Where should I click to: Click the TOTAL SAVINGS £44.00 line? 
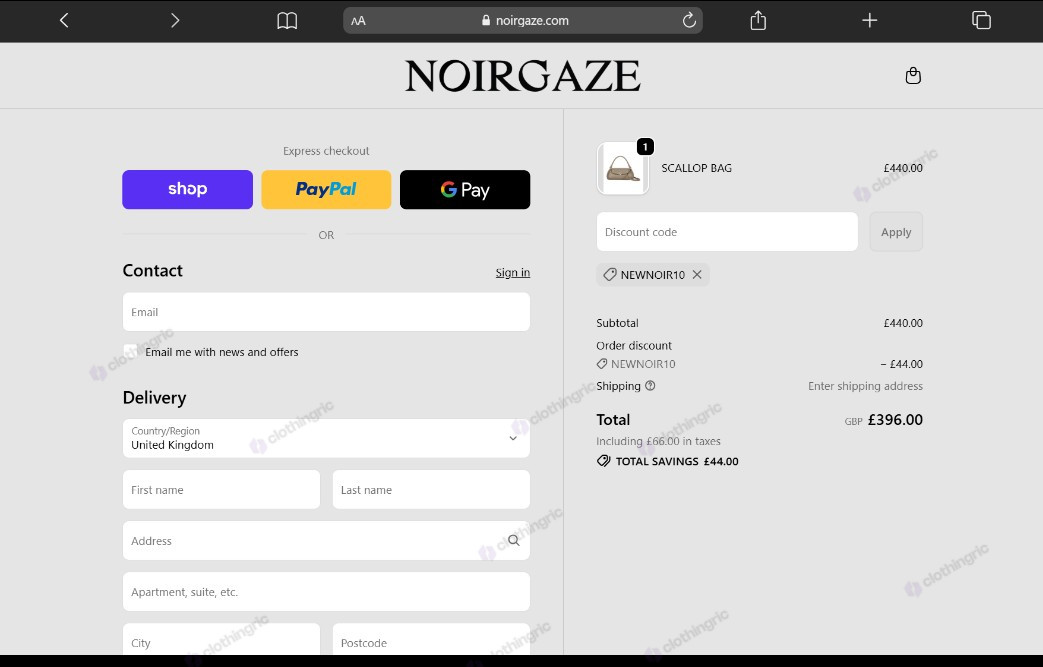[x=668, y=462]
